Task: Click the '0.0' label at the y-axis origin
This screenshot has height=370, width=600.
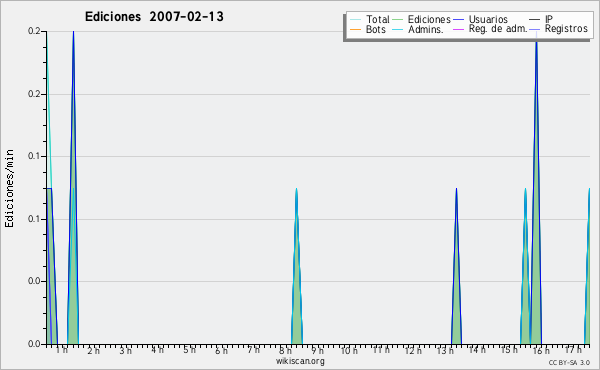Action: [x=34, y=344]
